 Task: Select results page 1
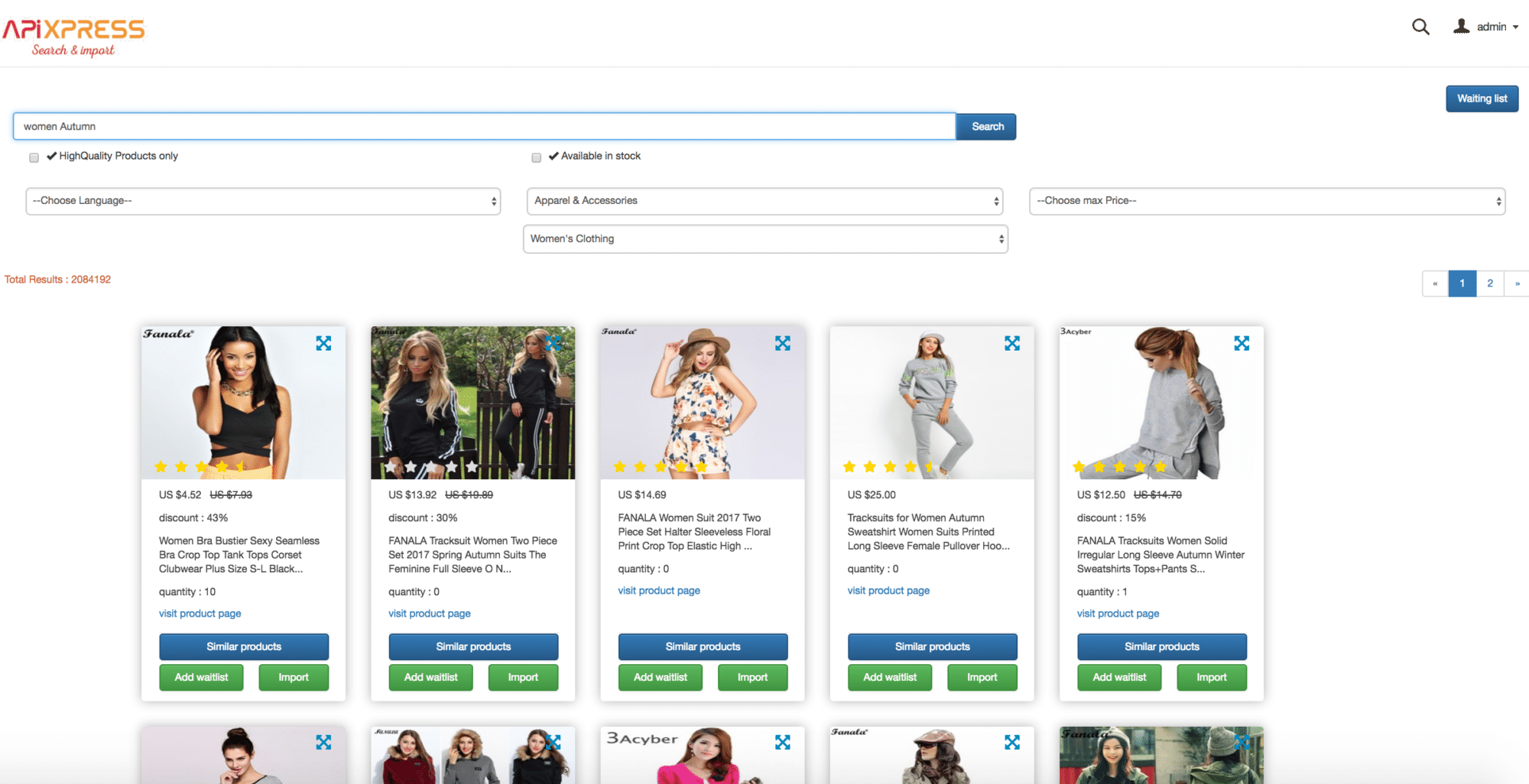1462,283
